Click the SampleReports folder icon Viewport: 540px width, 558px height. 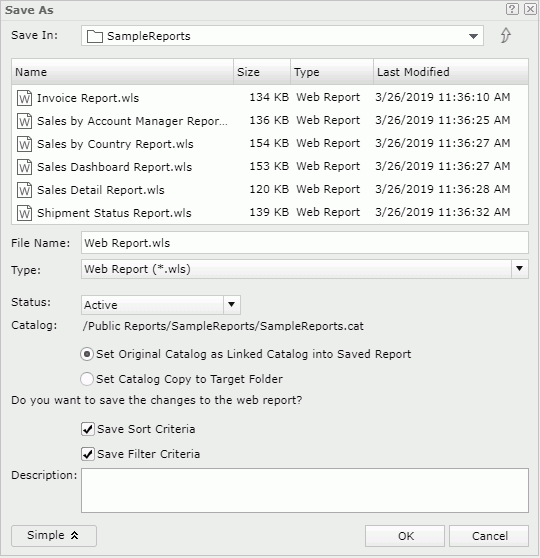95,36
